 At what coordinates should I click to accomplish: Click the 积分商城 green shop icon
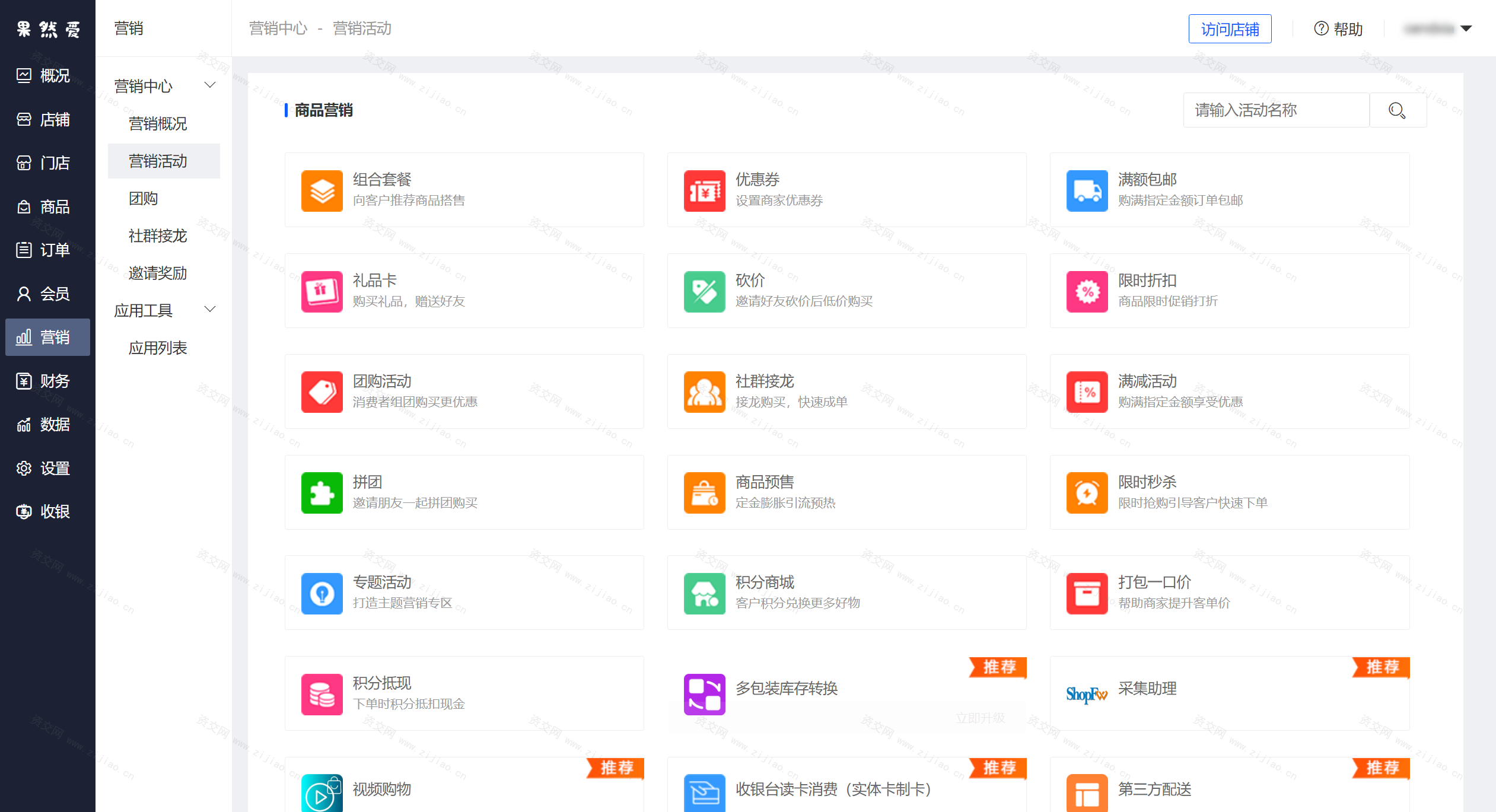704,594
